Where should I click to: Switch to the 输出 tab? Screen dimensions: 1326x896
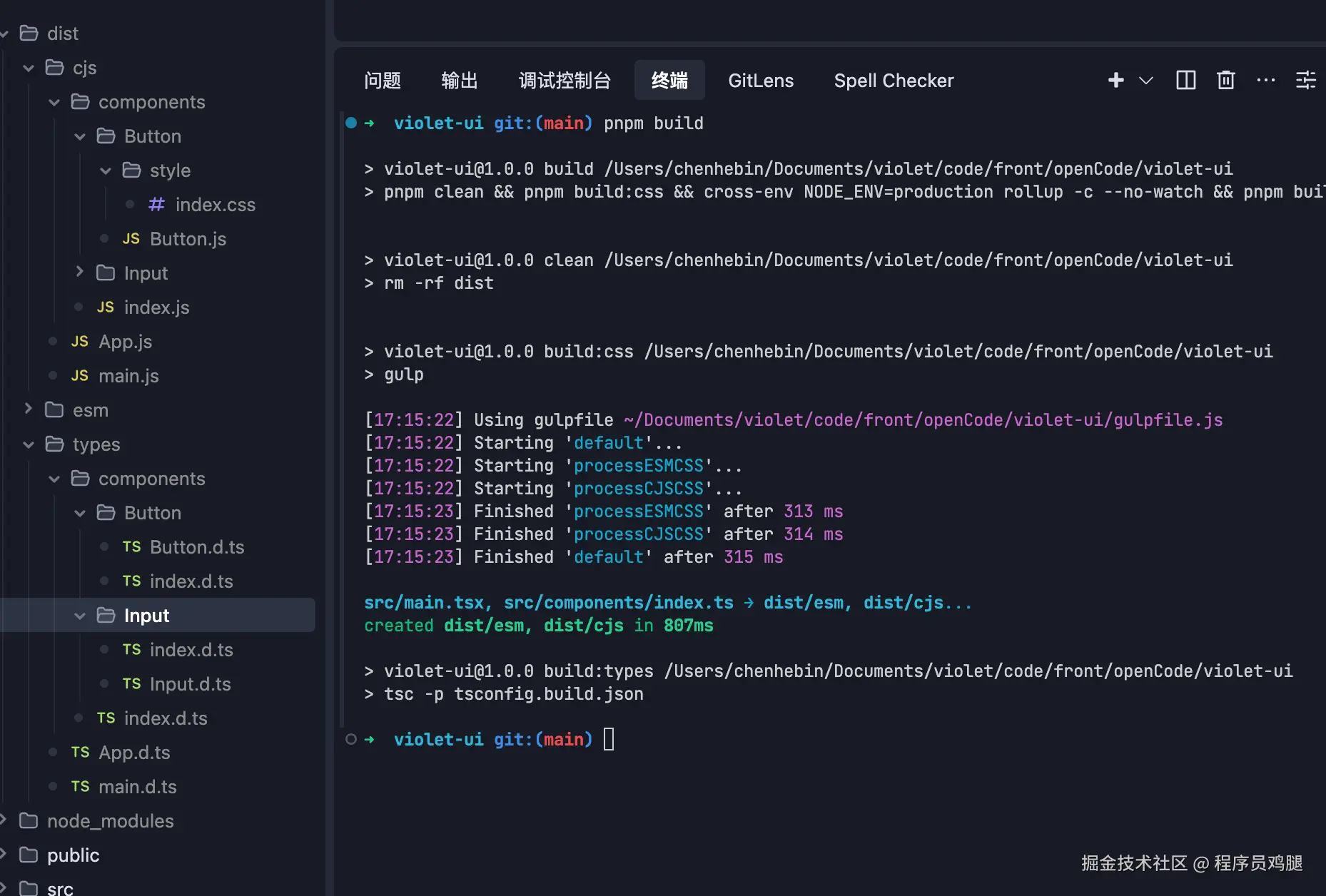(x=460, y=81)
